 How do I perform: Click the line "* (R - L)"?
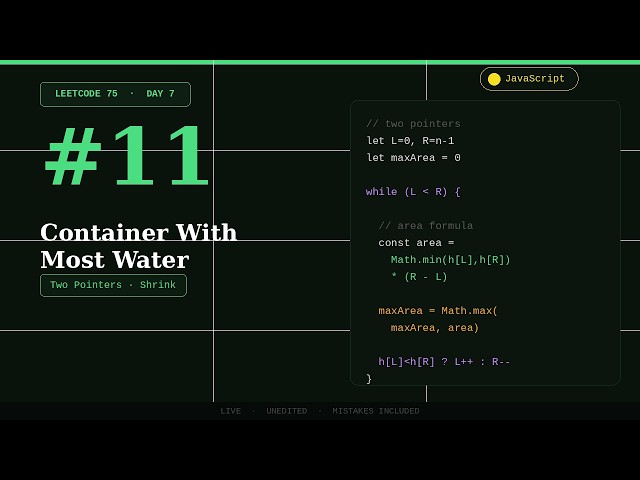pos(419,277)
